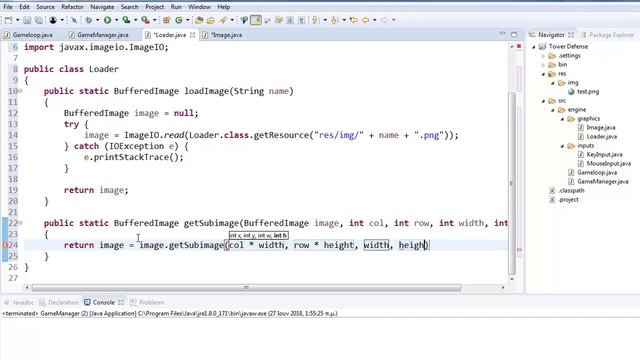This screenshot has width=640, height=360.
Task: Click the New Java Class icon
Action: pyautogui.click(x=179, y=20)
